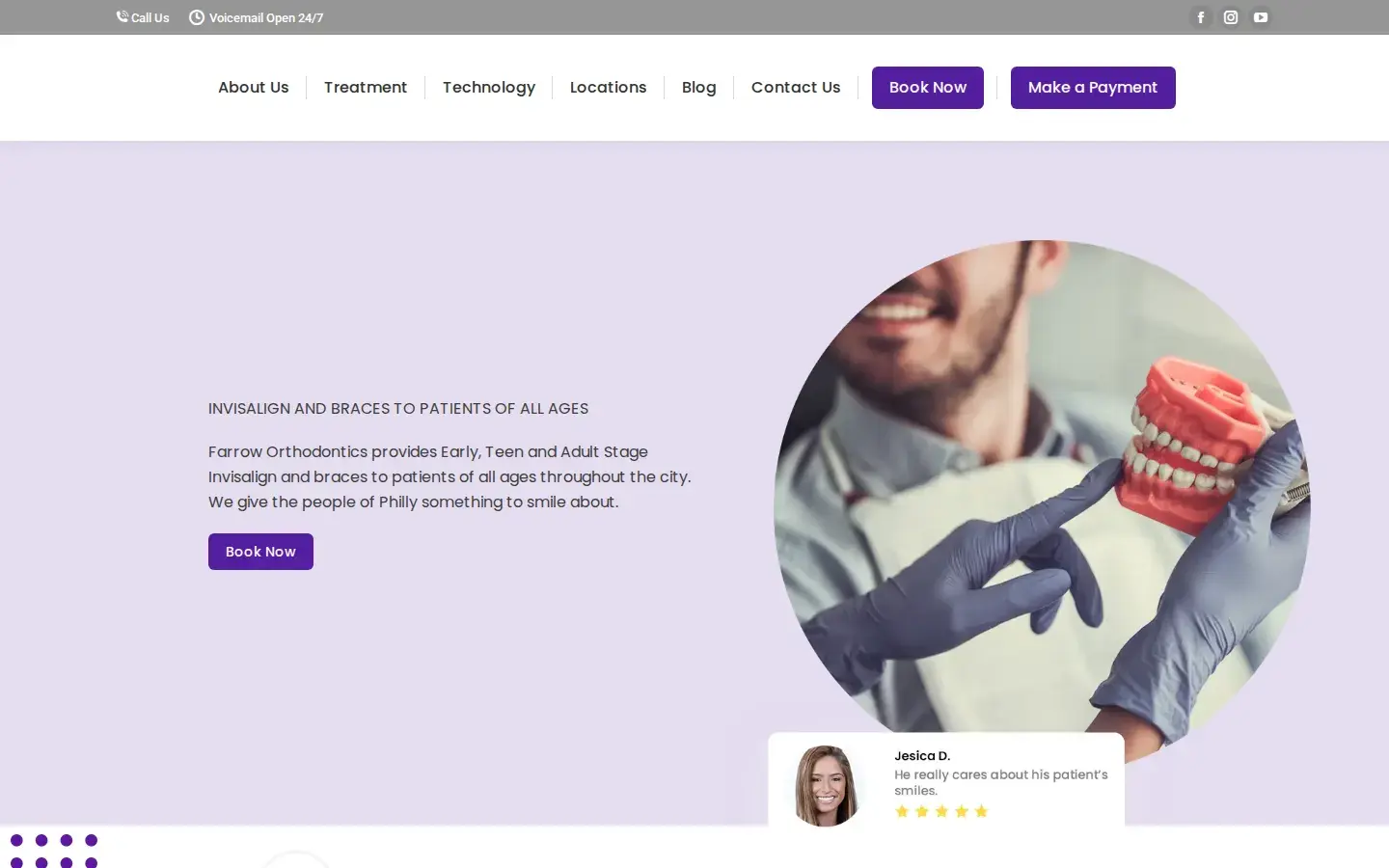Open the Treatment menu item
Screen dimensions: 1389x868
pos(366,88)
